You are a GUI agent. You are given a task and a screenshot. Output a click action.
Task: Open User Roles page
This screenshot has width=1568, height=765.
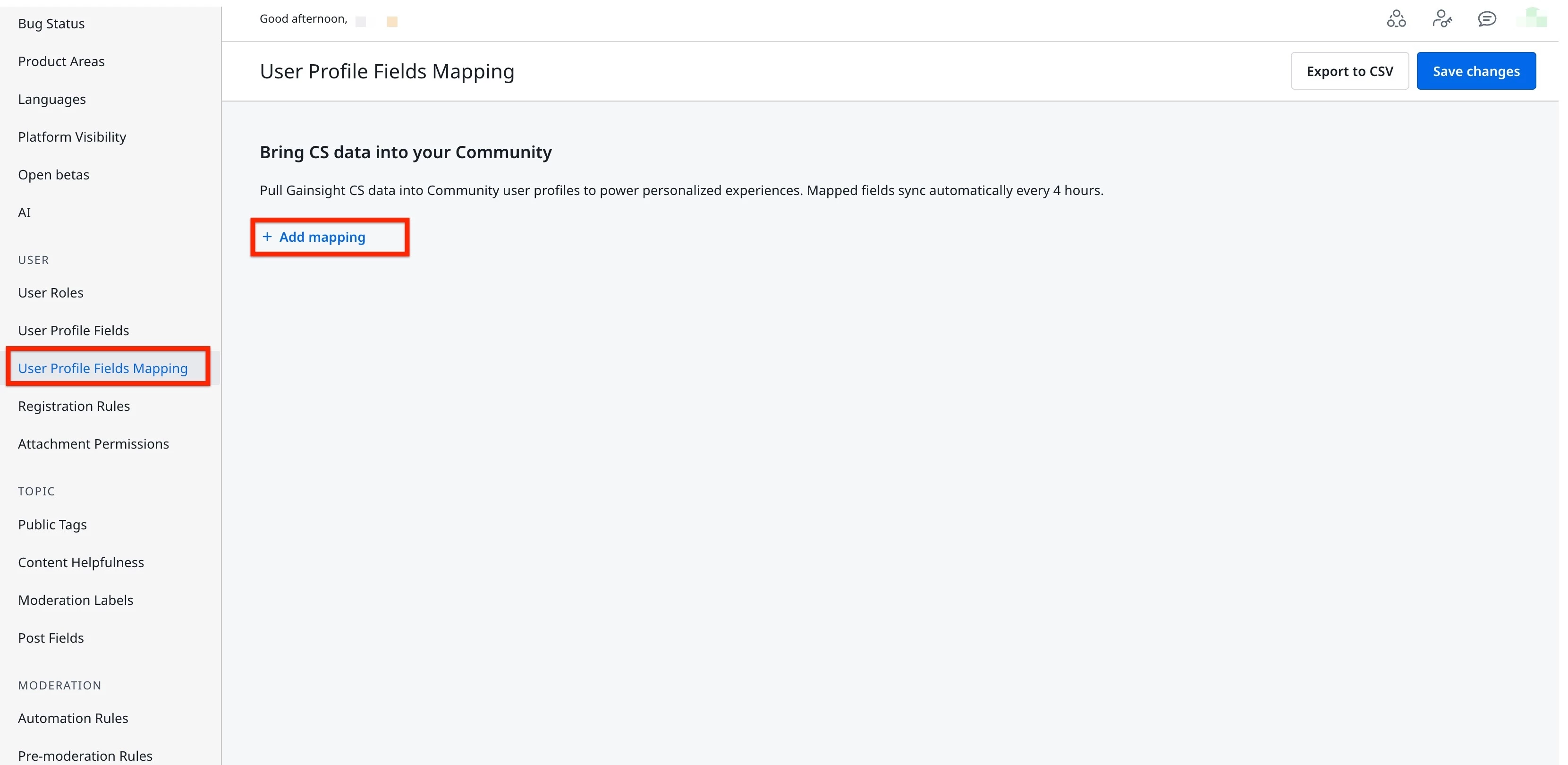tap(51, 293)
